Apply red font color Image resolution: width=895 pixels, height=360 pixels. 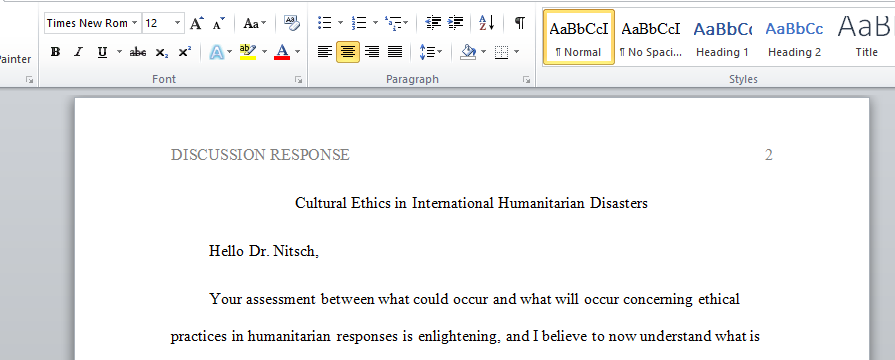(282, 52)
